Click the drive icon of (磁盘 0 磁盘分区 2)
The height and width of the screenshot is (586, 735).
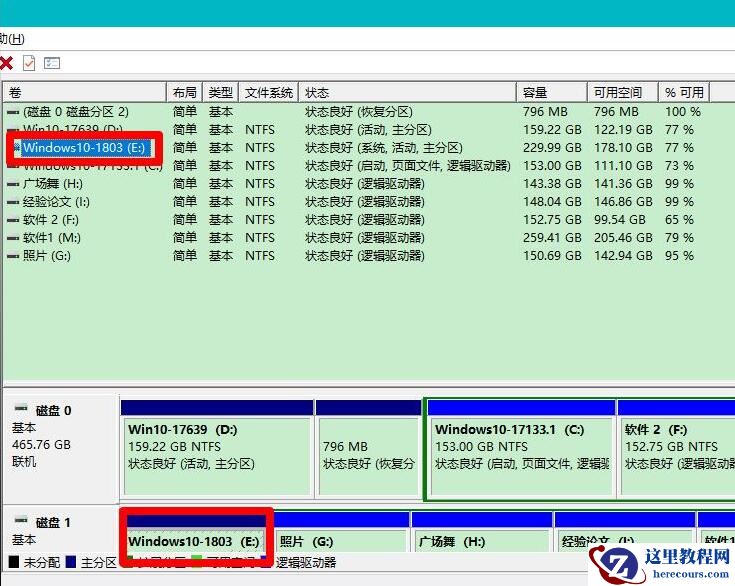tap(13, 112)
